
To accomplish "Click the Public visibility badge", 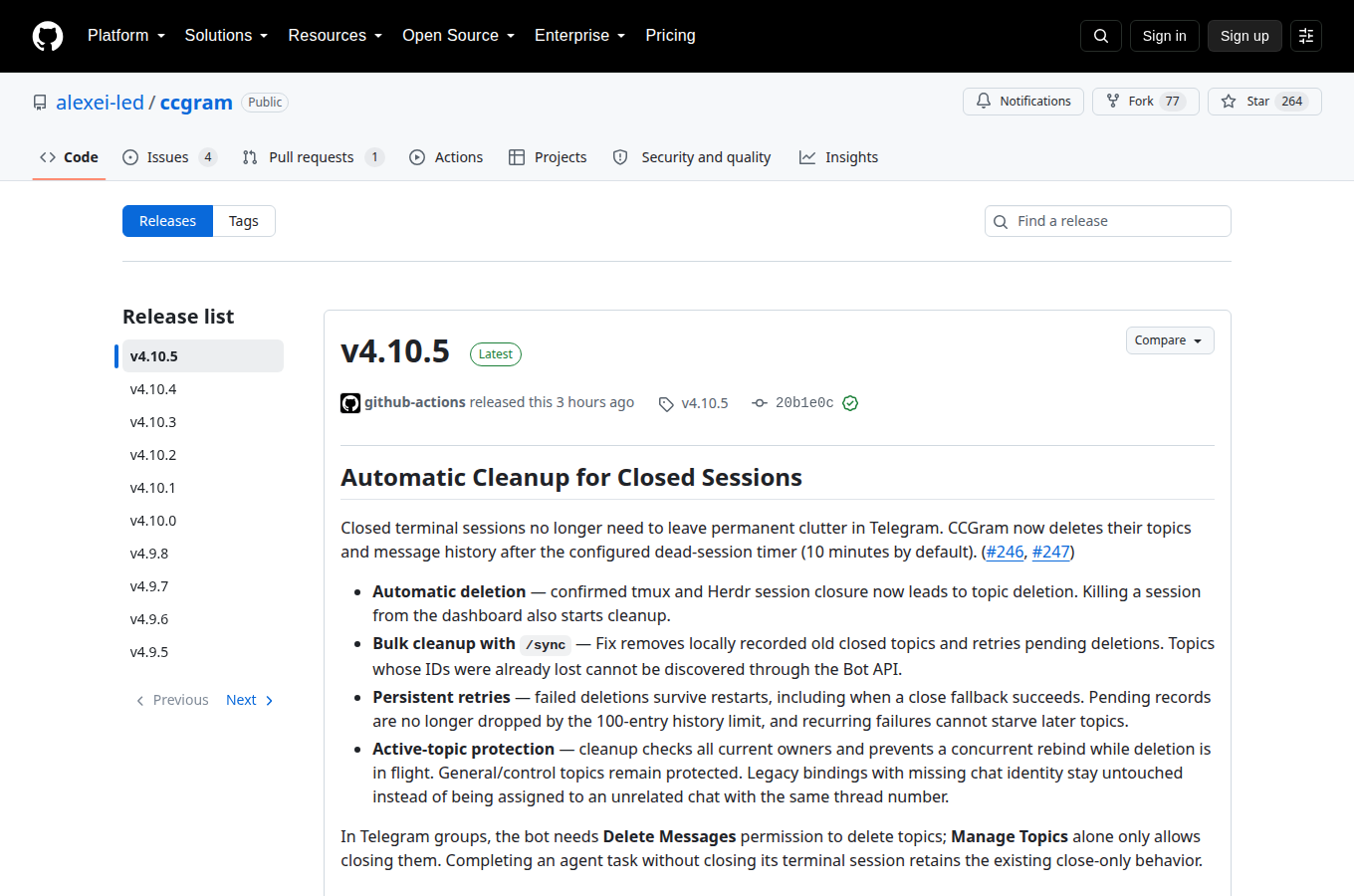I will [265, 103].
